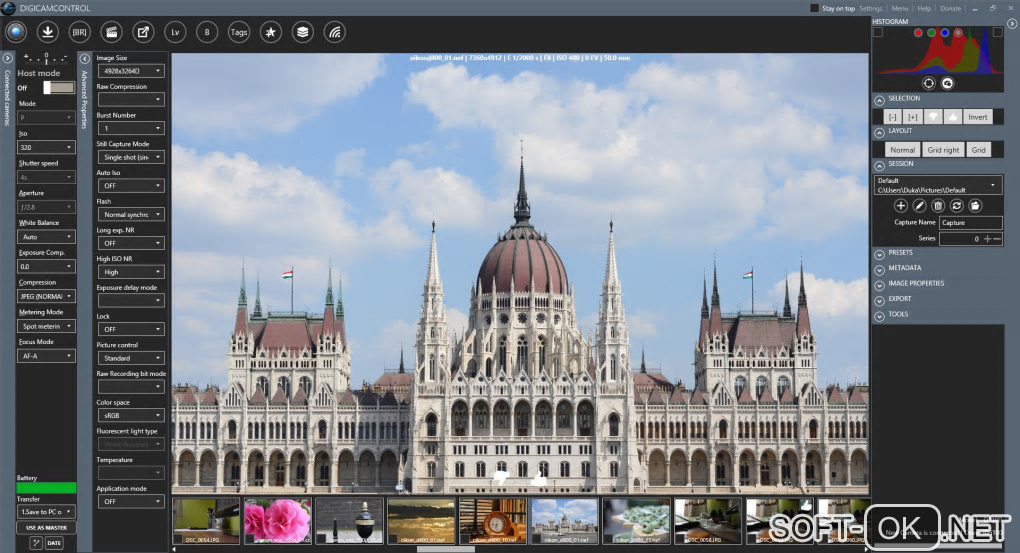The image size is (1020, 553).
Task: Toggle the red histogram channel
Action: coord(918,33)
